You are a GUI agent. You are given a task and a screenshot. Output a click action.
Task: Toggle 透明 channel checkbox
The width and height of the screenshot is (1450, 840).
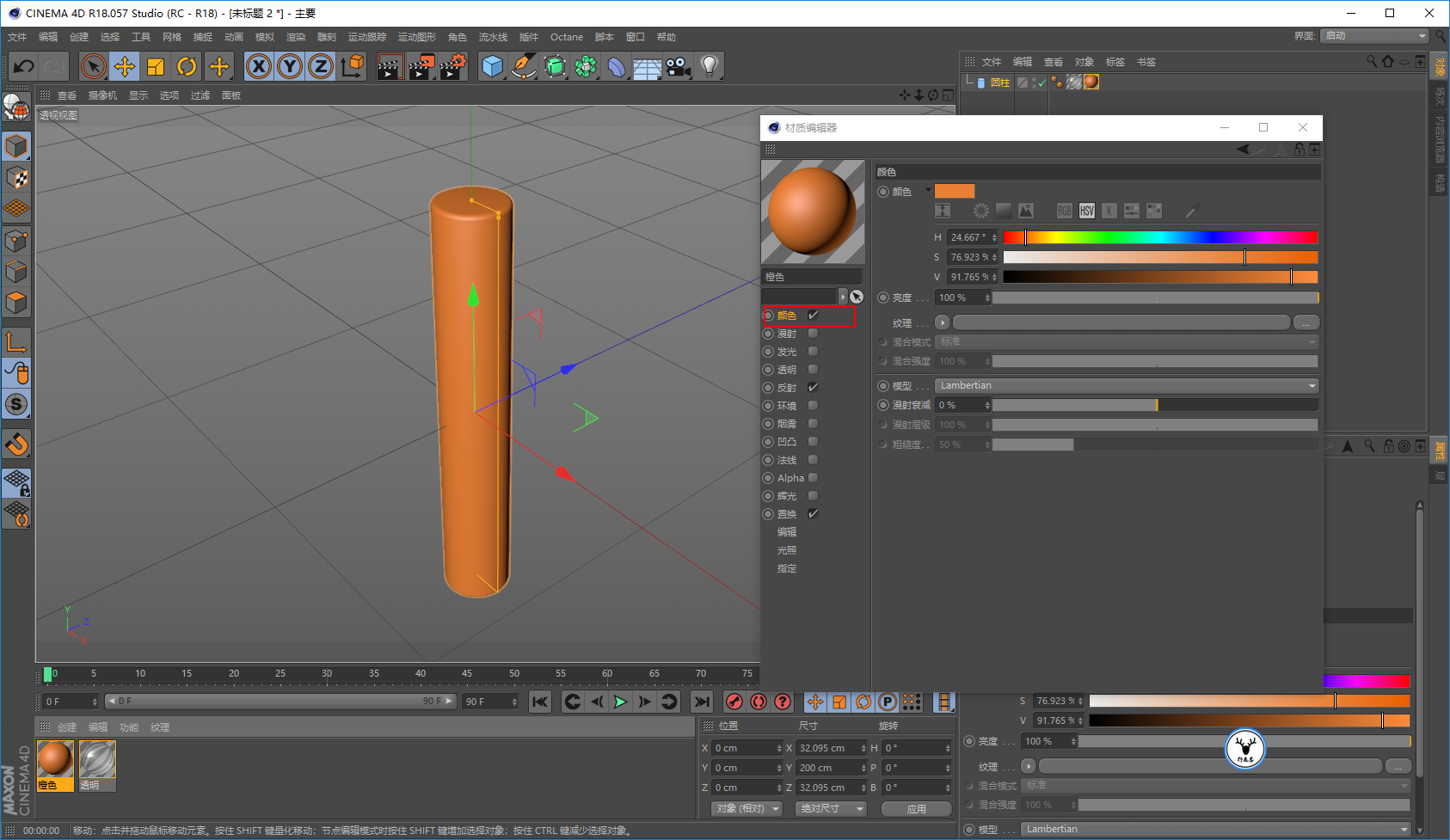(x=813, y=370)
